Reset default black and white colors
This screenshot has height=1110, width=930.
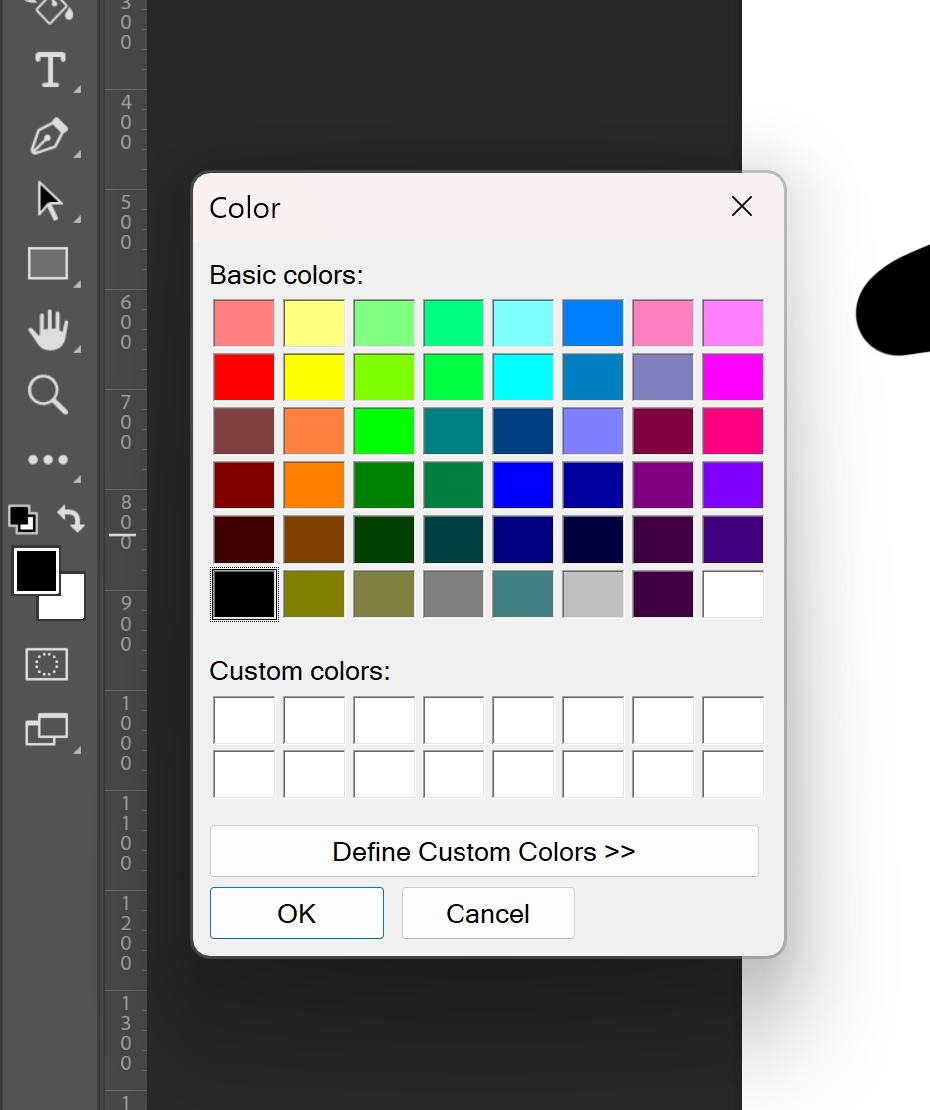(x=23, y=519)
